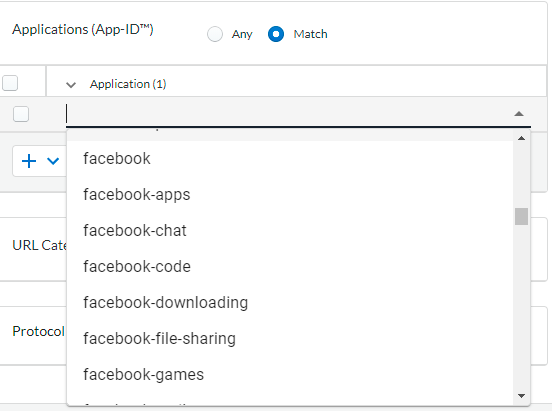Tick the header row checkbox
The height and width of the screenshot is (411, 552).
pos(10,83)
